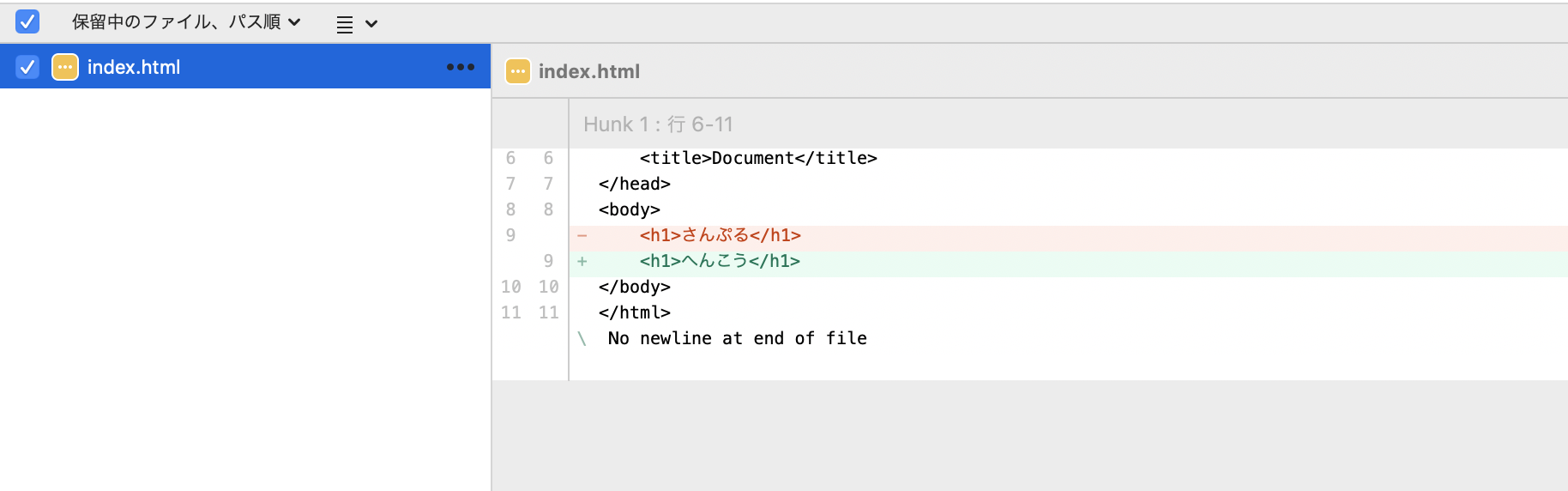Click the closing </html> line
Viewport: 1568px width, 491px height.
point(635,312)
